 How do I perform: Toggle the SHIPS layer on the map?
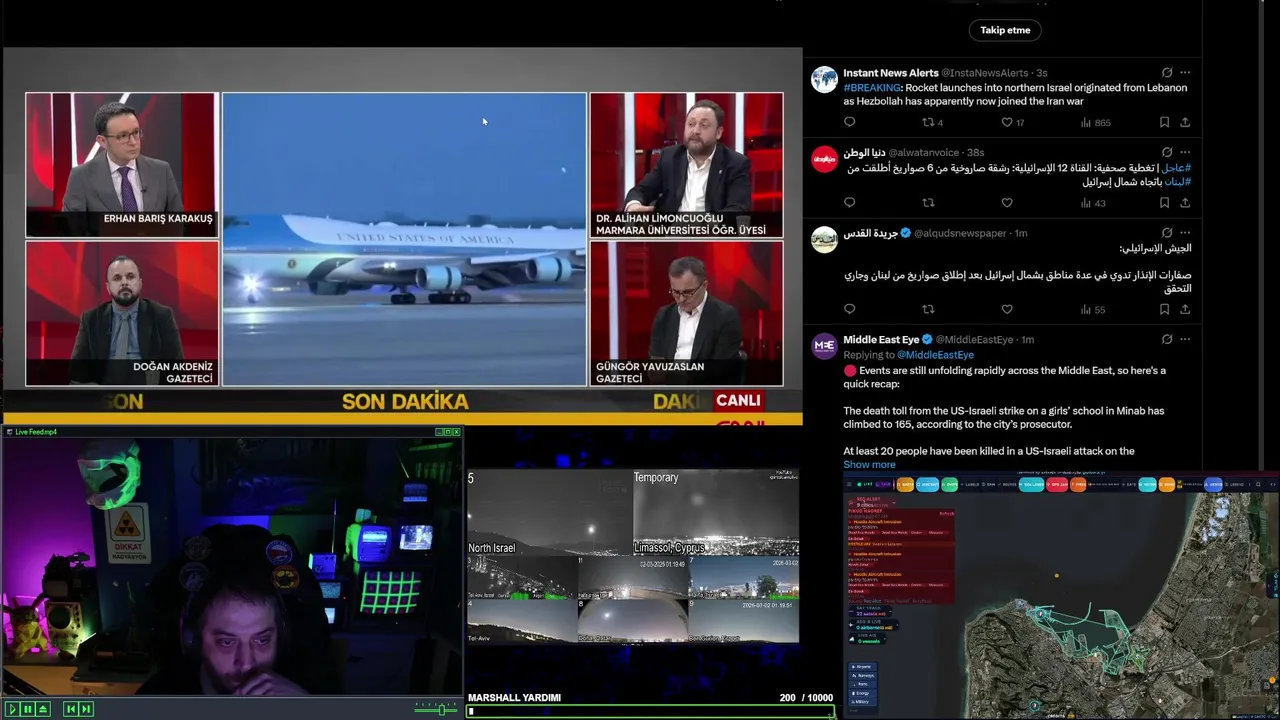tap(949, 485)
